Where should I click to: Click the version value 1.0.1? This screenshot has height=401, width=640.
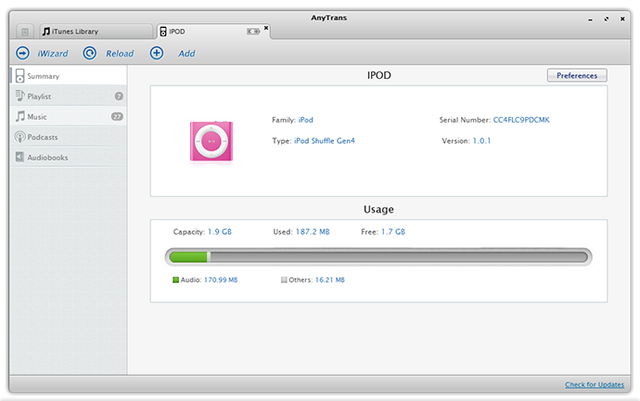(x=482, y=141)
